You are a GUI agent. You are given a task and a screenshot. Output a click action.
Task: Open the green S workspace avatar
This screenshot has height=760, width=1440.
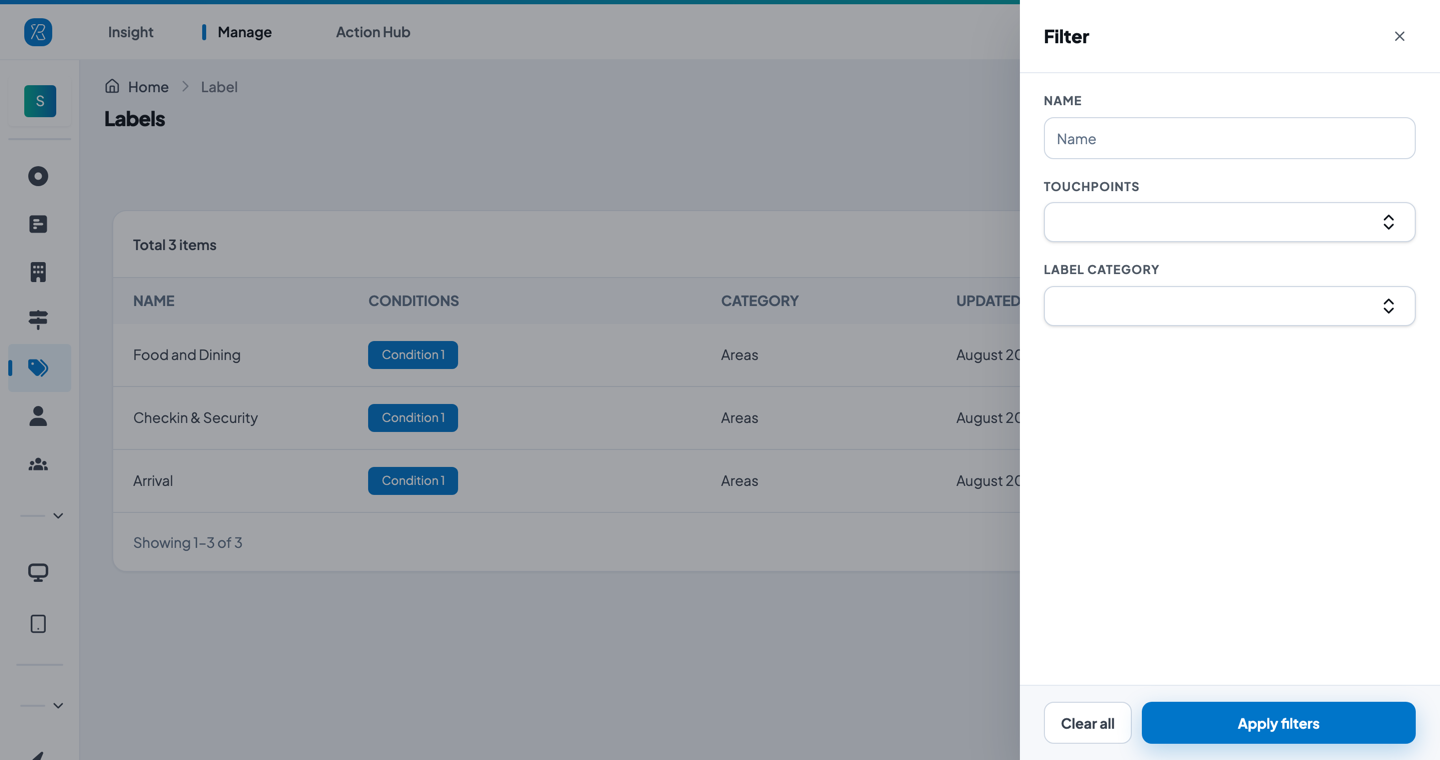(x=40, y=101)
